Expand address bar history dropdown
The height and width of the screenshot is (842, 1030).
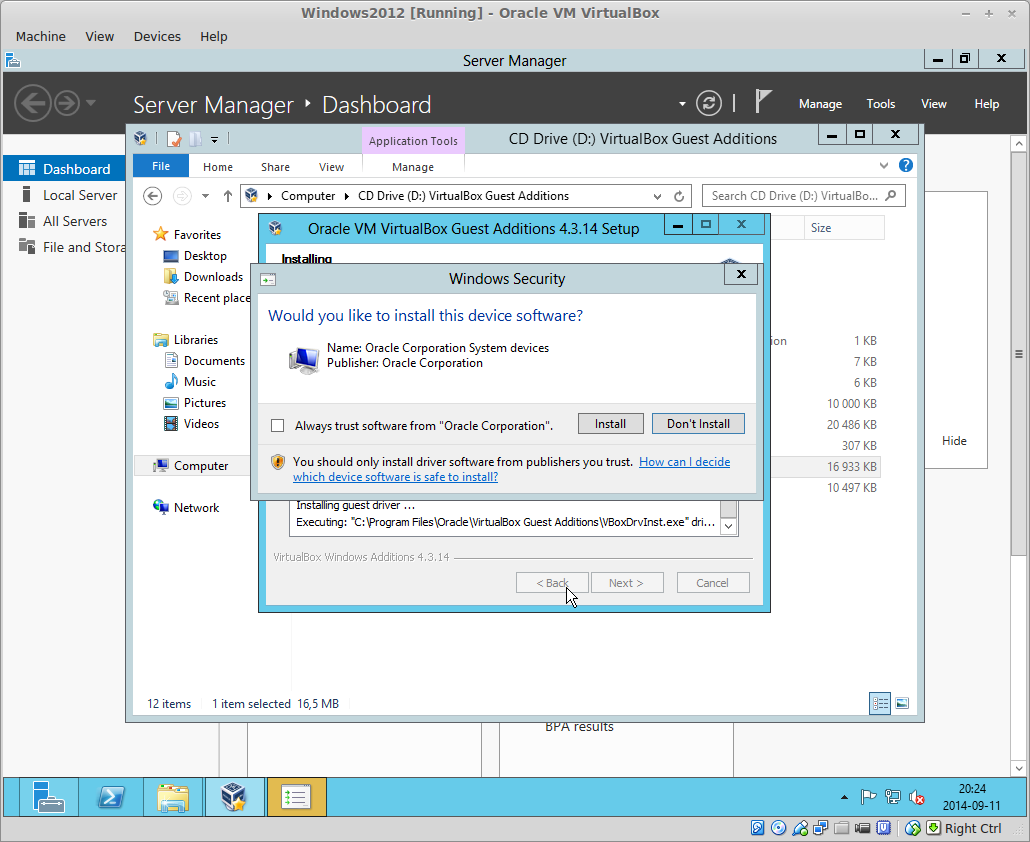(x=657, y=196)
